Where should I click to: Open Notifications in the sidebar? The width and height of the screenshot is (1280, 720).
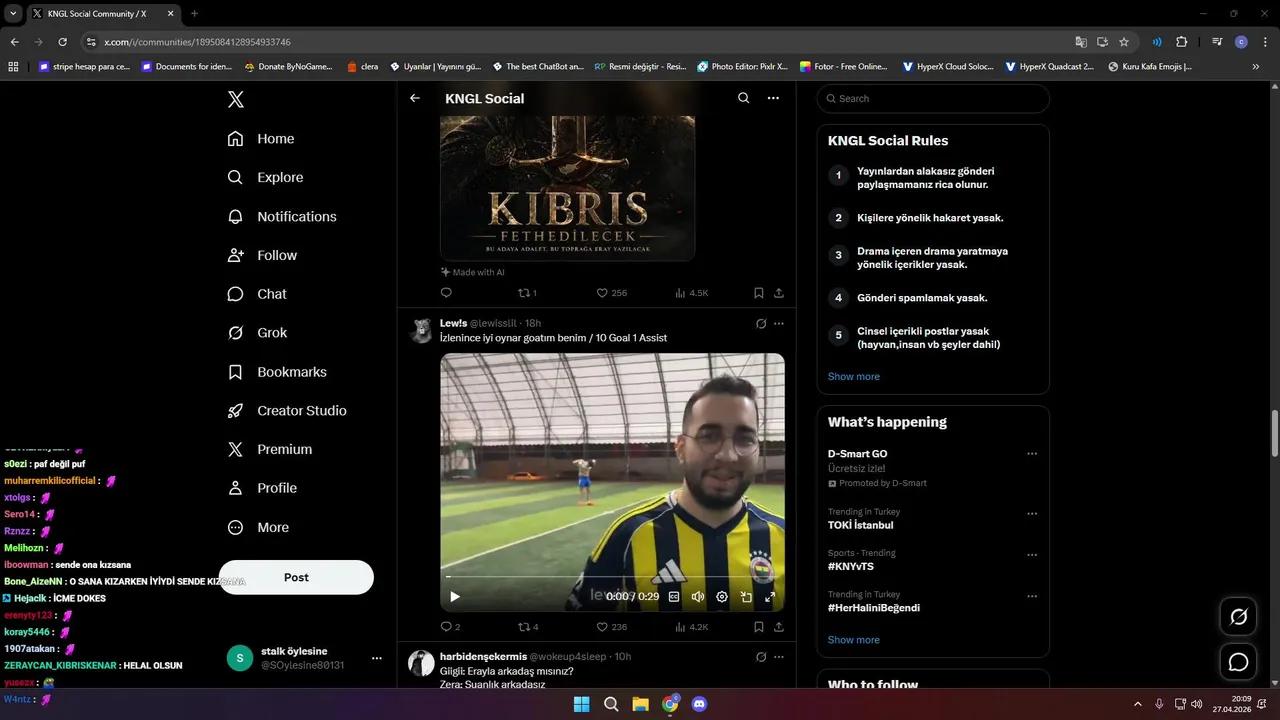click(x=282, y=216)
